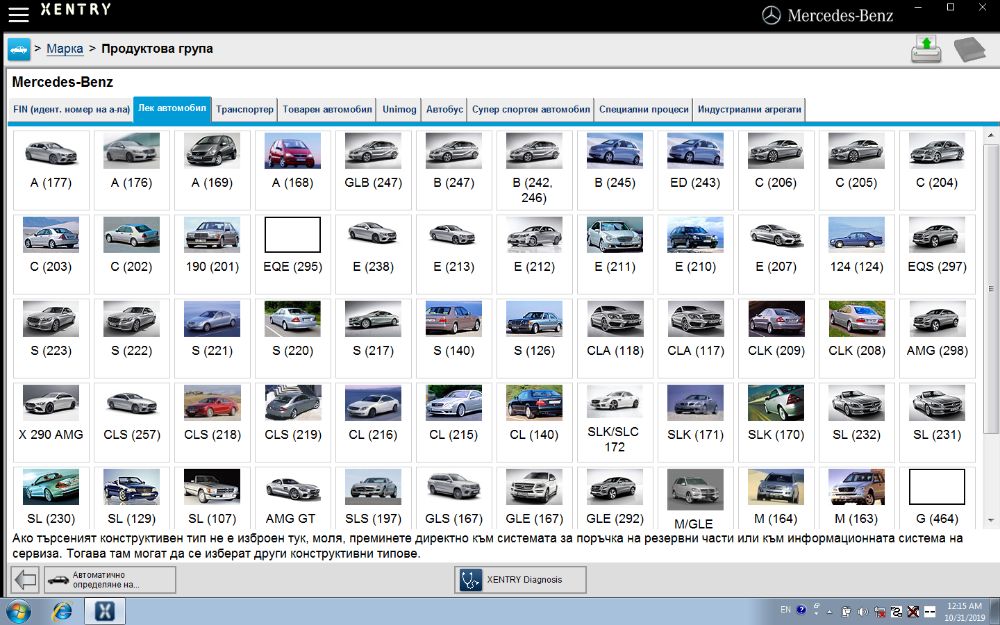This screenshot has width=1000, height=625.
Task: Pick the G (464) tile
Action: point(937,498)
